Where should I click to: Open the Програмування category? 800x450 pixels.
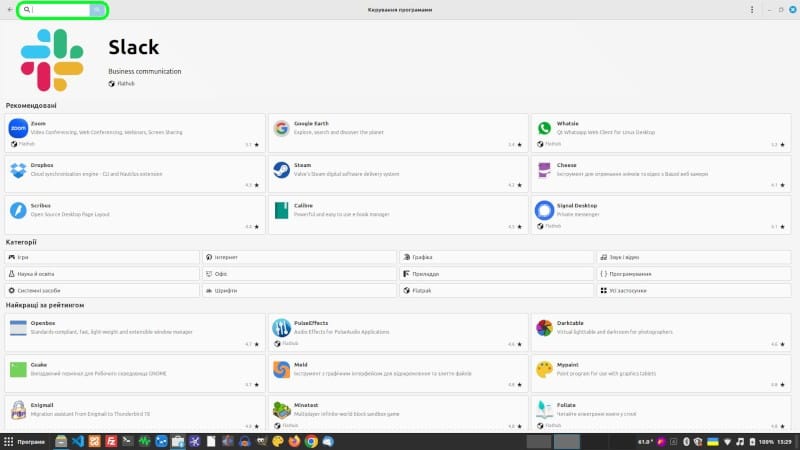[694, 274]
